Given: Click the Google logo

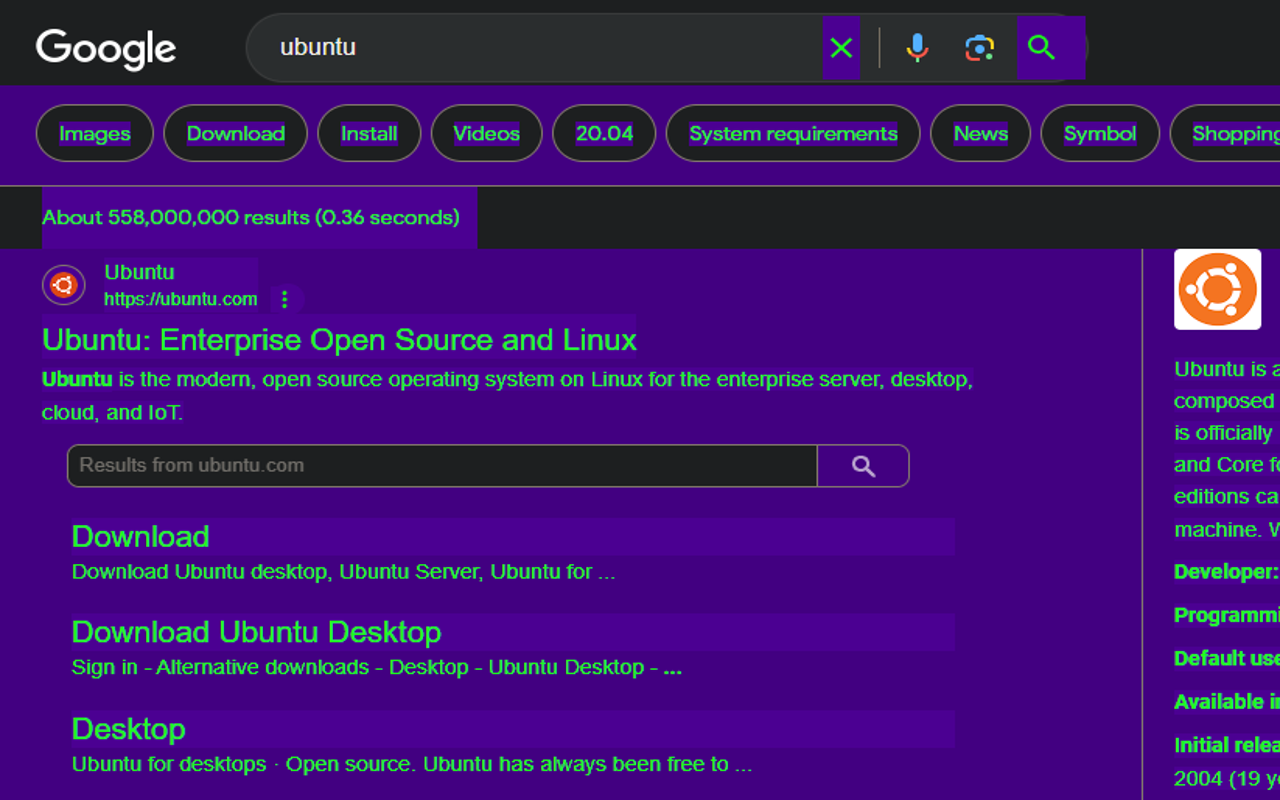Looking at the screenshot, I should point(106,49).
